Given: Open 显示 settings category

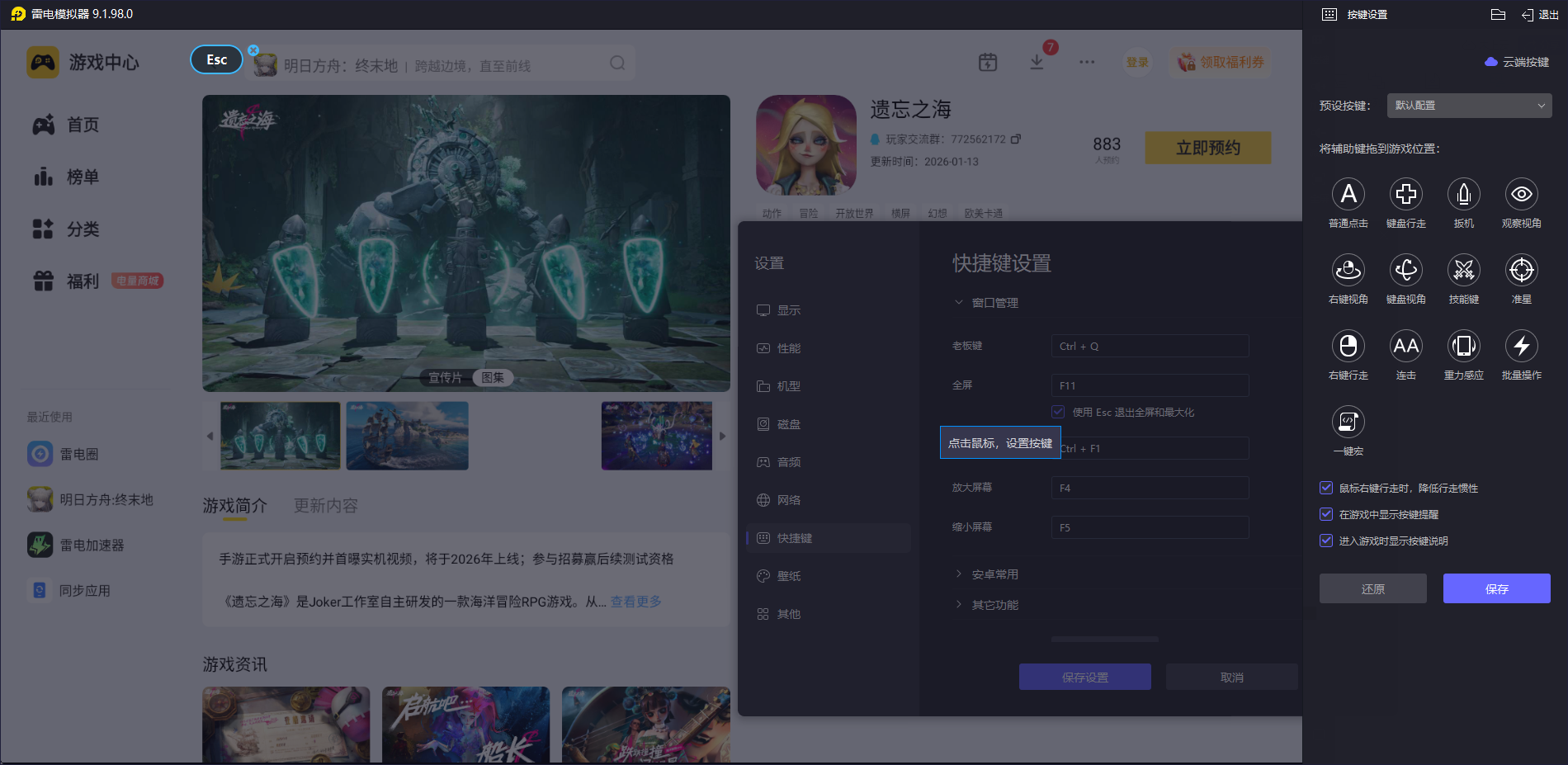Looking at the screenshot, I should [x=779, y=310].
